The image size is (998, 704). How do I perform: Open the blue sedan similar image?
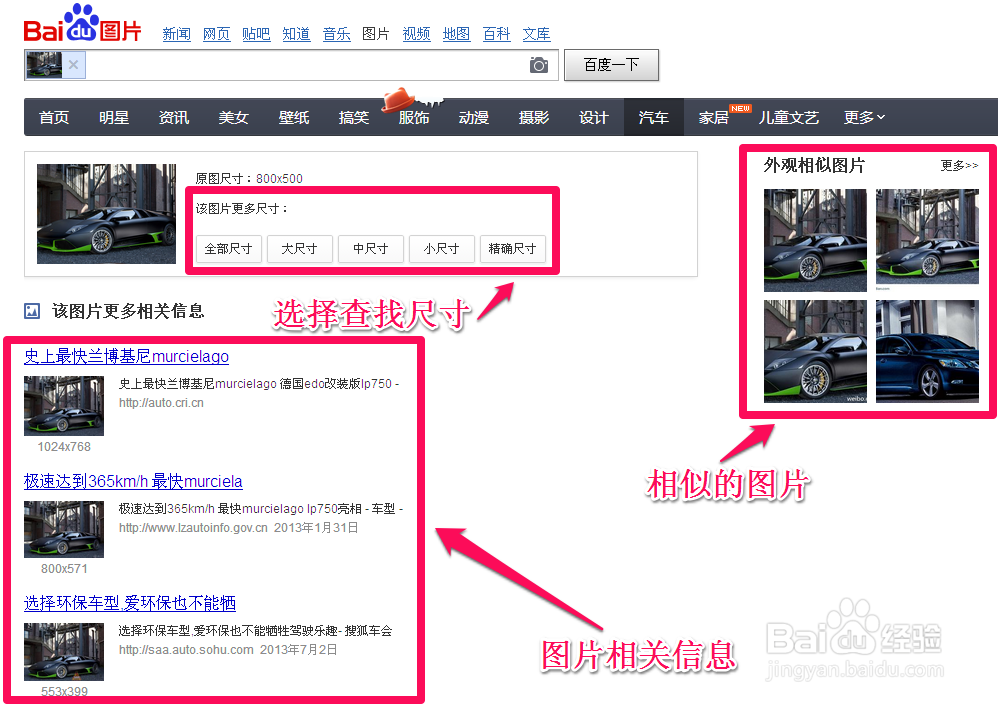pyautogui.click(x=927, y=351)
